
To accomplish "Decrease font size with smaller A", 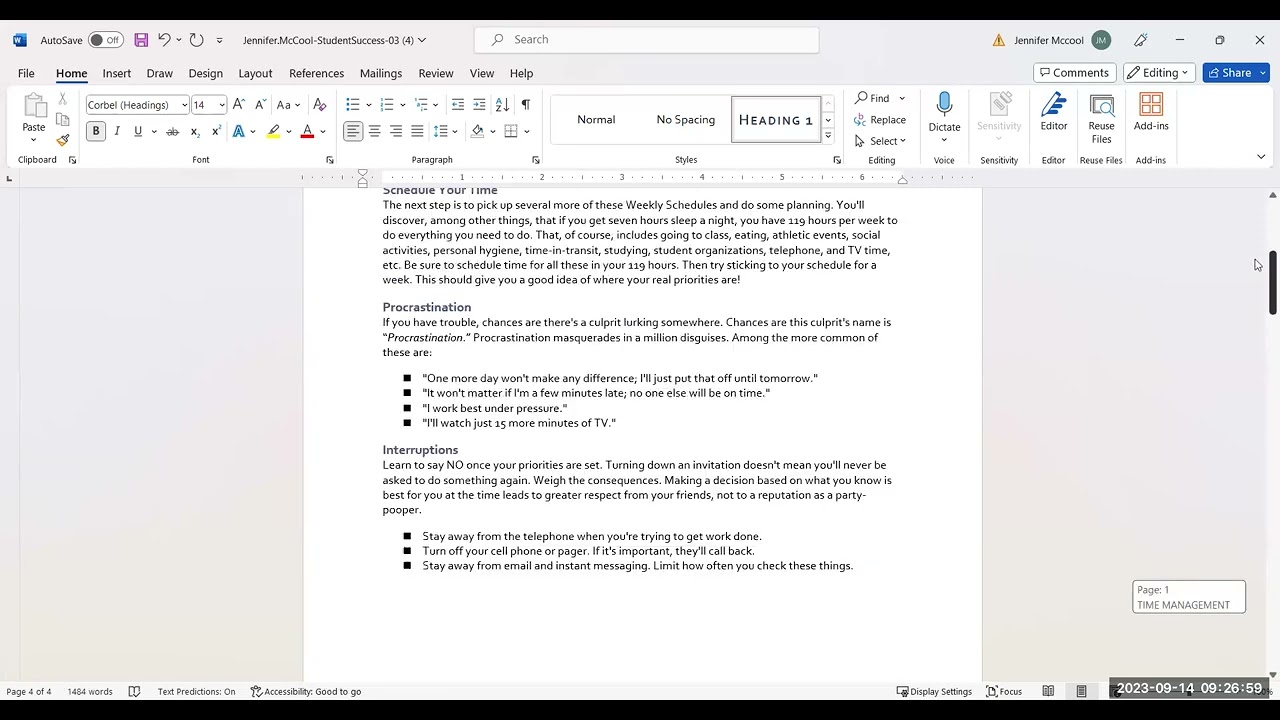I will point(260,105).
